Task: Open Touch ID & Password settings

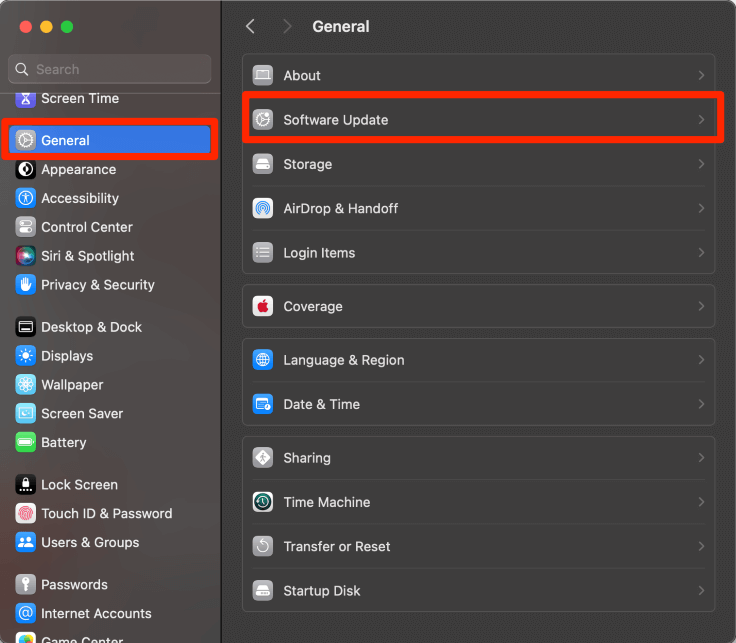Action: coord(106,514)
